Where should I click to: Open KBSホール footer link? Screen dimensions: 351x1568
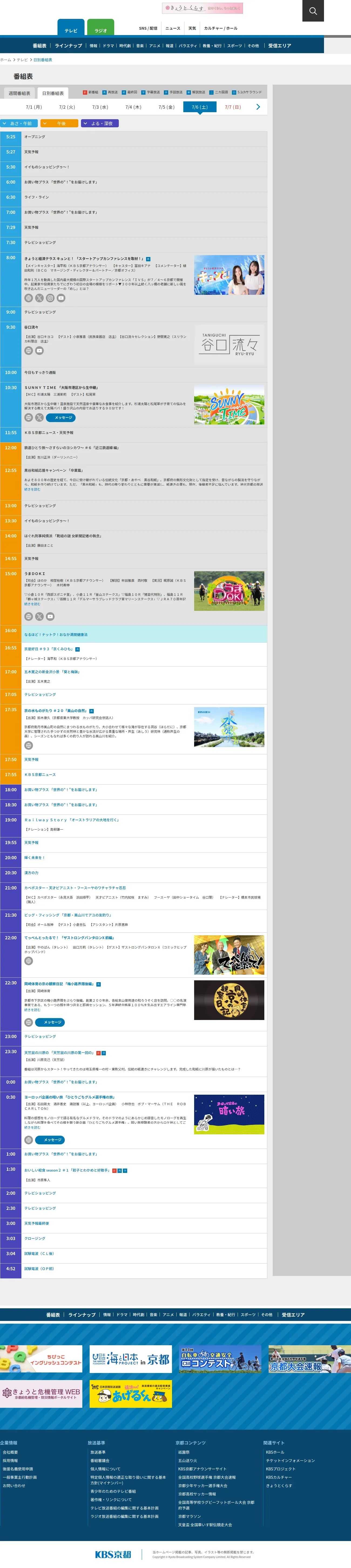(x=275, y=1452)
